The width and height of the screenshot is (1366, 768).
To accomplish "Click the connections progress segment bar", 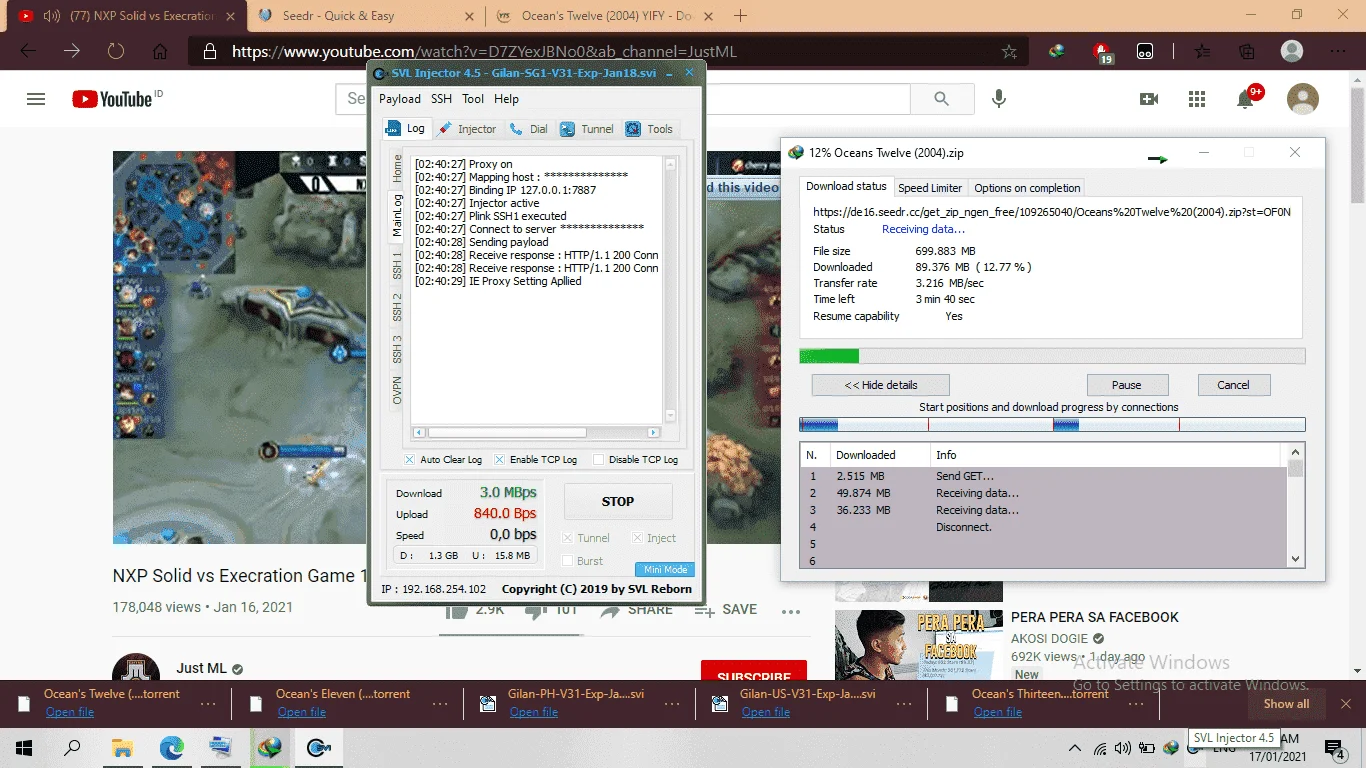I will pyautogui.click(x=1052, y=425).
